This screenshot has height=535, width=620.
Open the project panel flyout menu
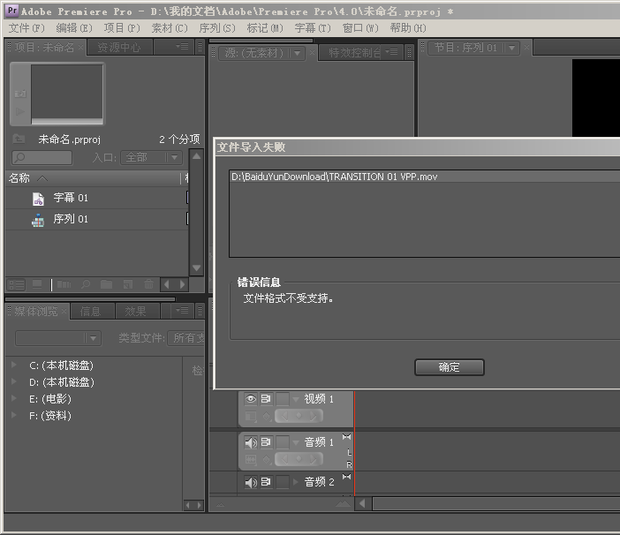click(182, 47)
